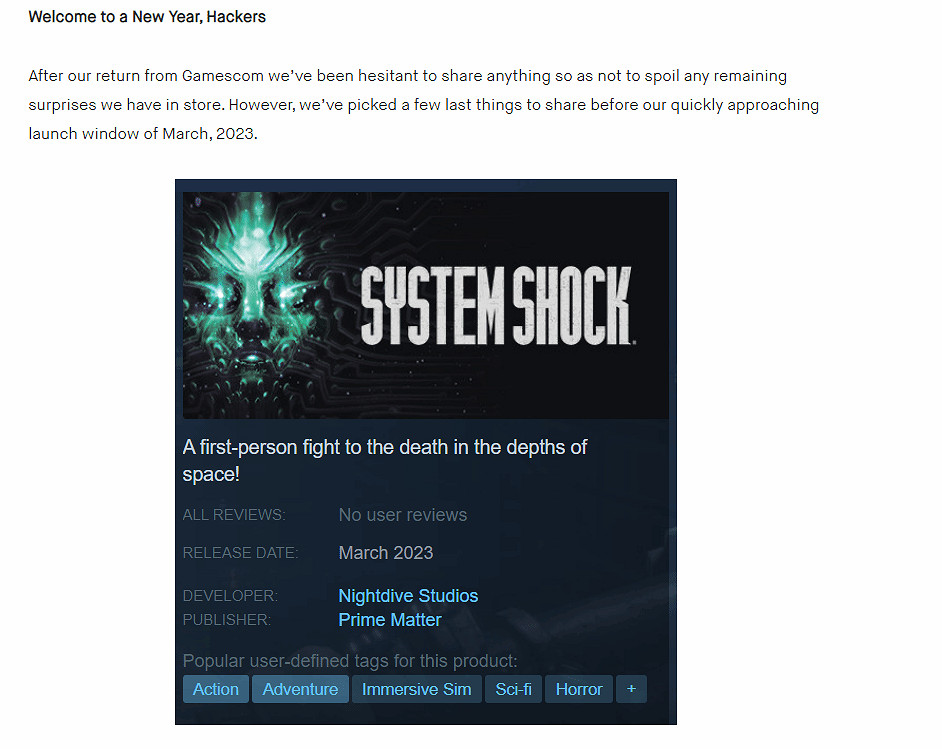Click the Action tag
The width and height of the screenshot is (942, 749).
click(216, 689)
